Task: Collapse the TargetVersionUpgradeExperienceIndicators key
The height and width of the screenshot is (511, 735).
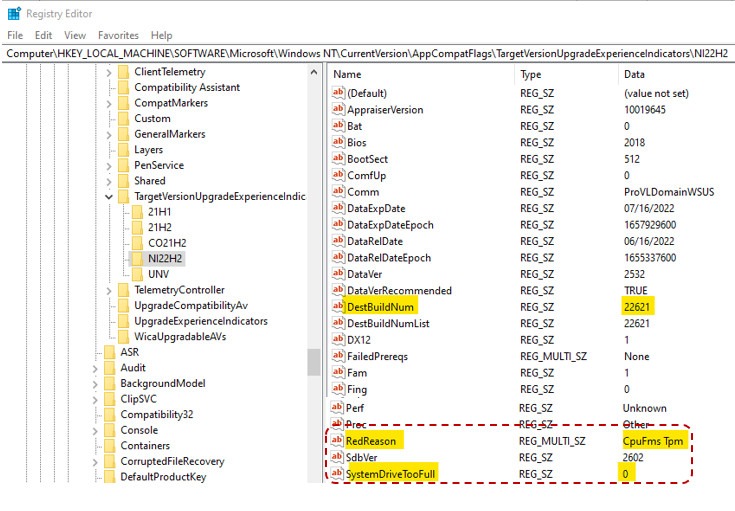Action: pos(109,196)
